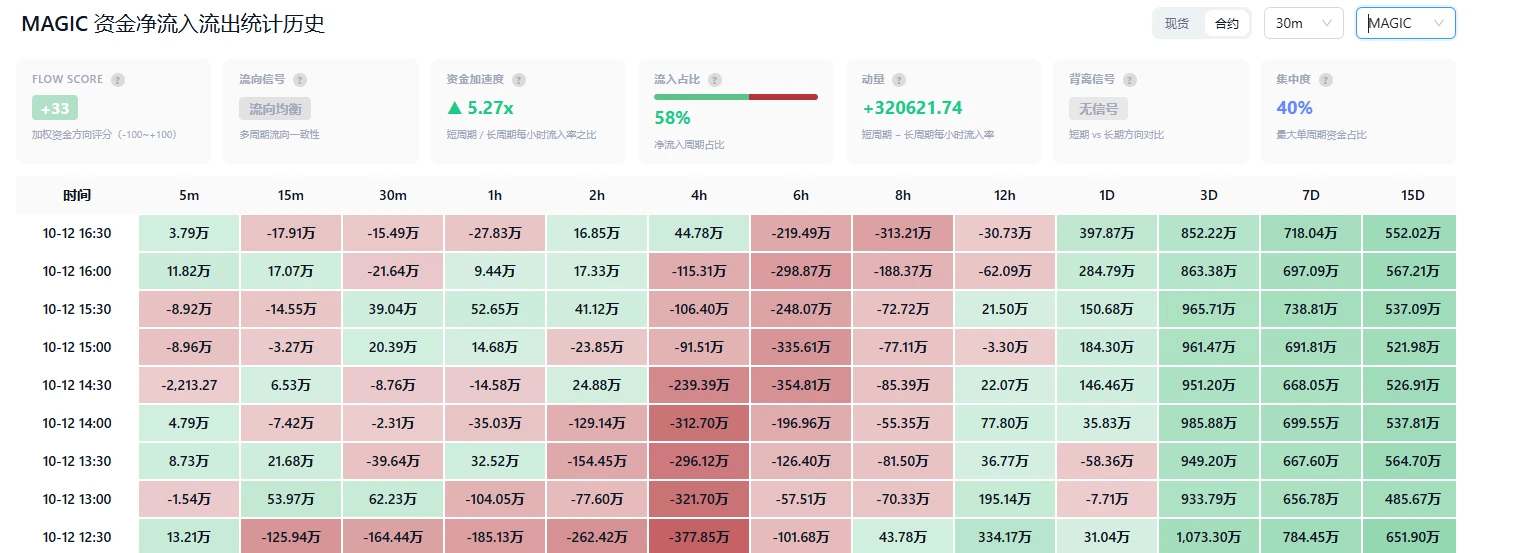
Task: Click the 40% concentration value
Action: pos(1294,108)
